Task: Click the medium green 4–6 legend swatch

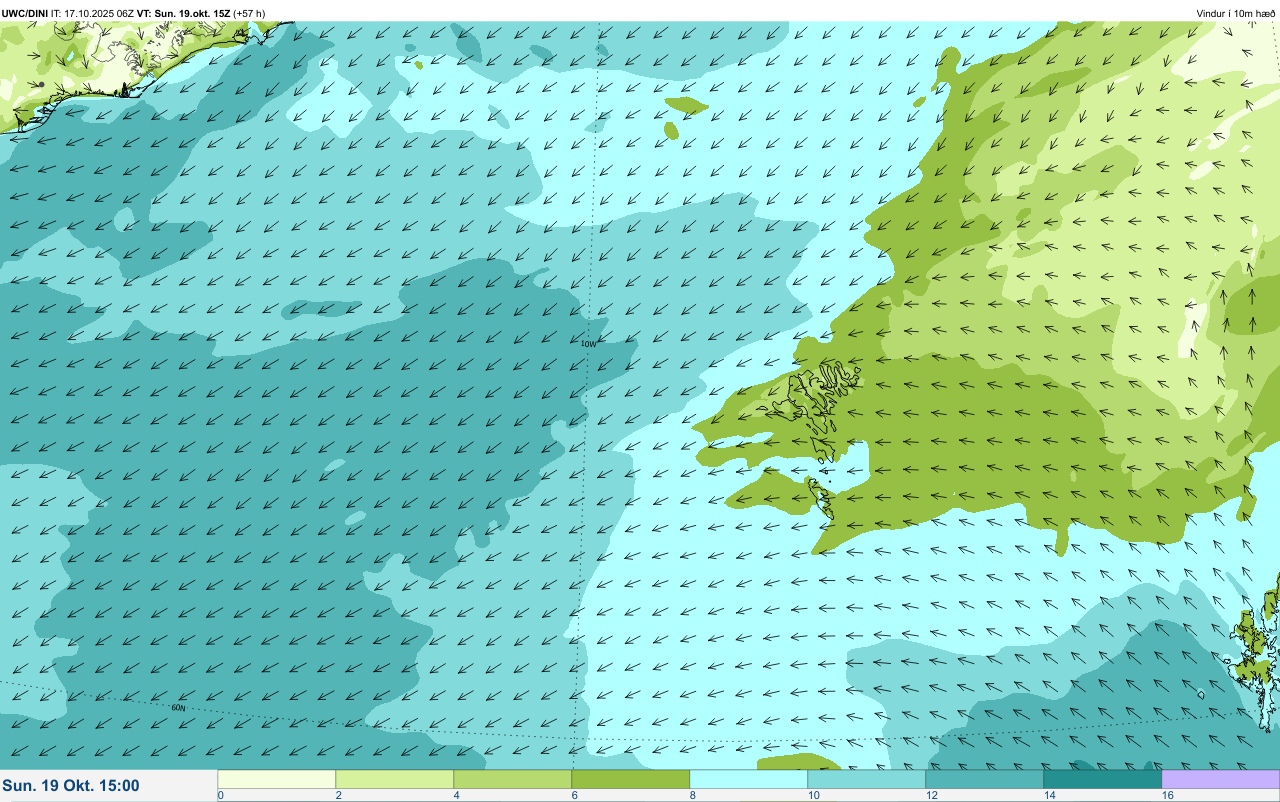Action: pos(512,779)
